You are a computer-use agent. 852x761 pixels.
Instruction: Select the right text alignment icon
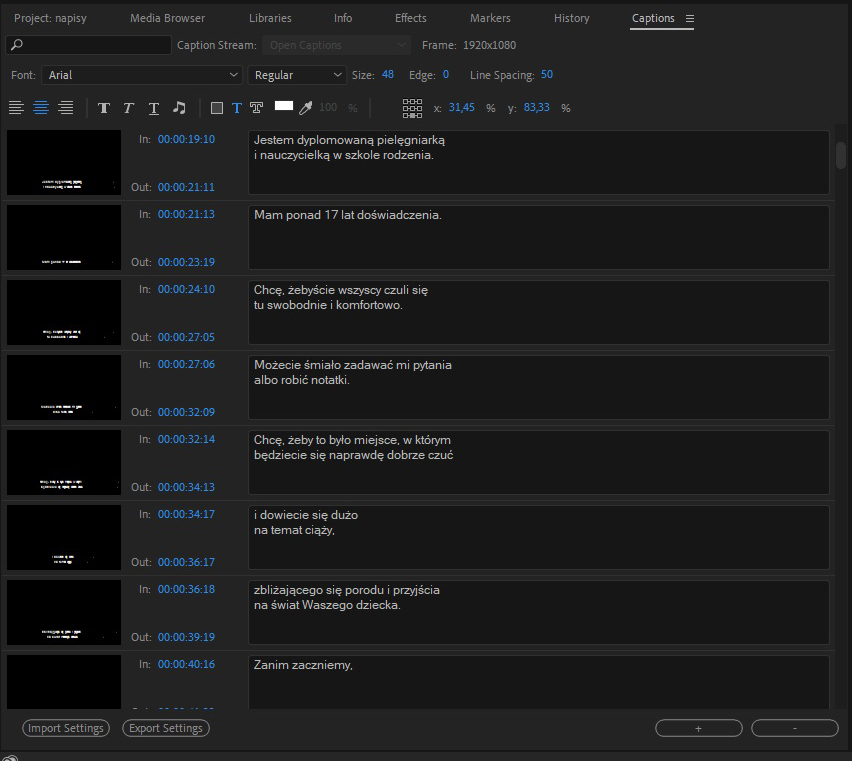click(x=65, y=108)
